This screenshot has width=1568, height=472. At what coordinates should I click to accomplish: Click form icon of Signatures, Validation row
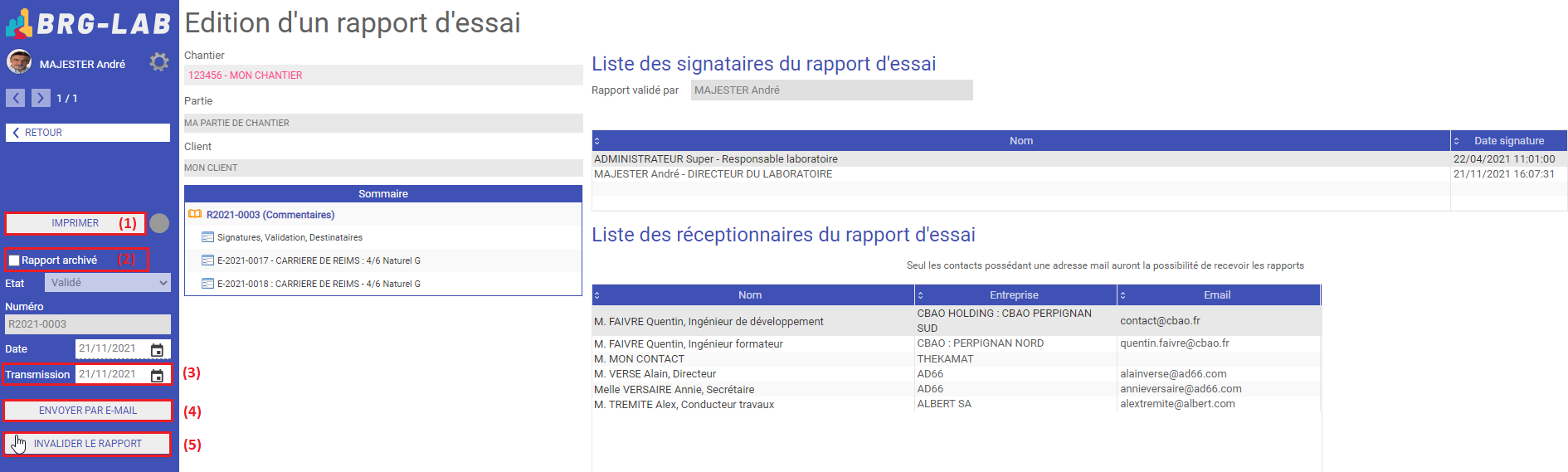tap(208, 237)
